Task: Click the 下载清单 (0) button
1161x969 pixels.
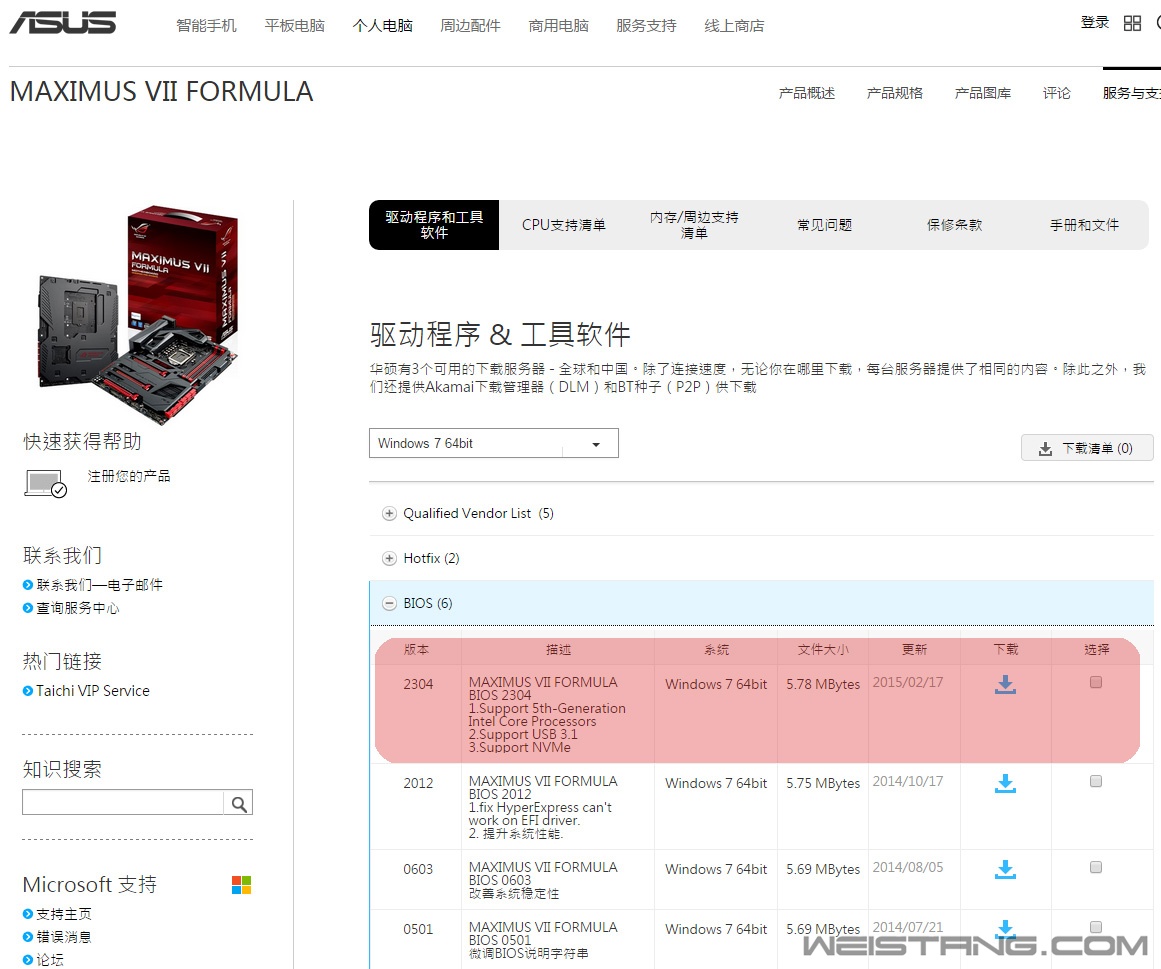Action: pos(1086,448)
